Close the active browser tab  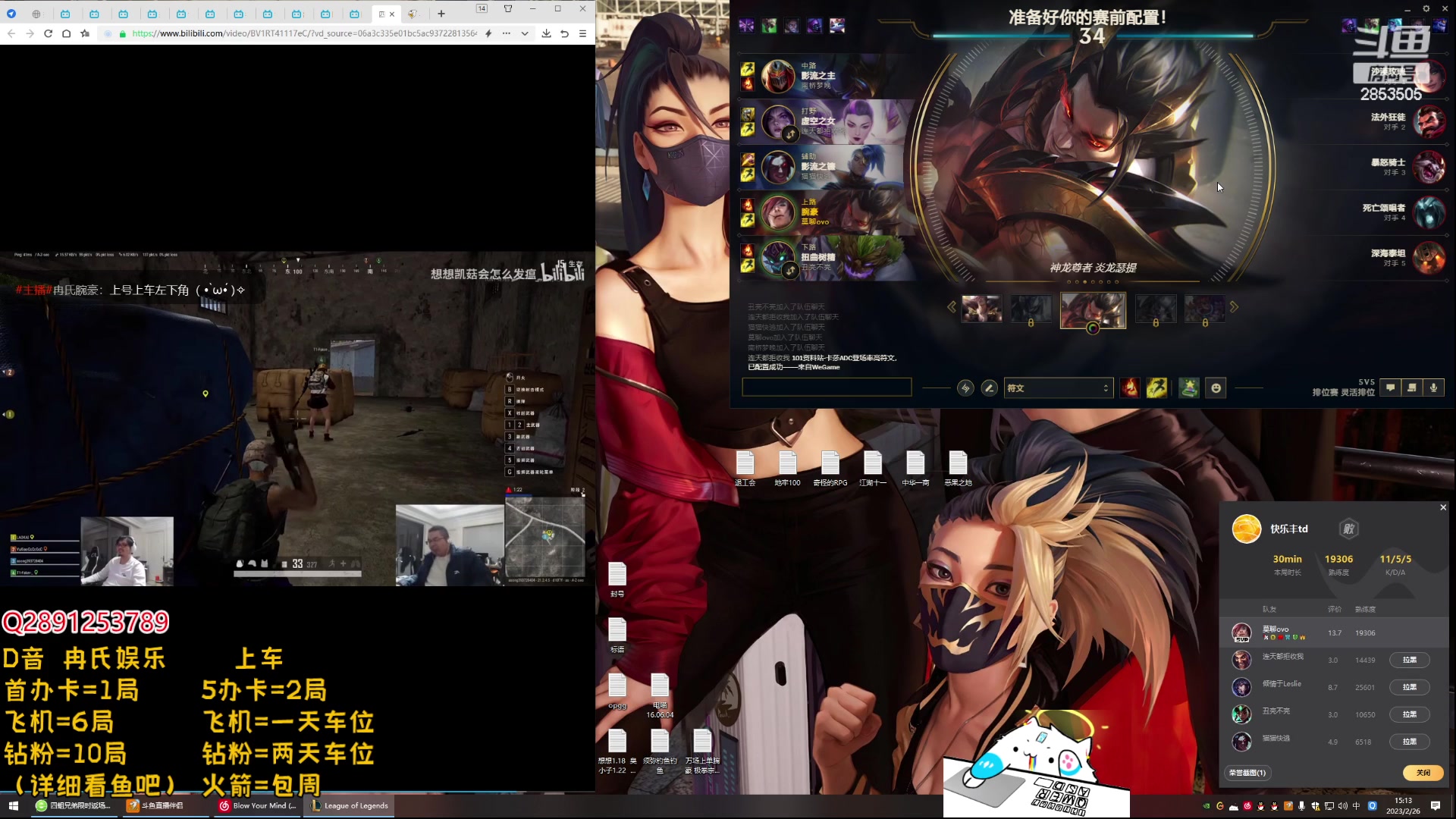tap(392, 14)
